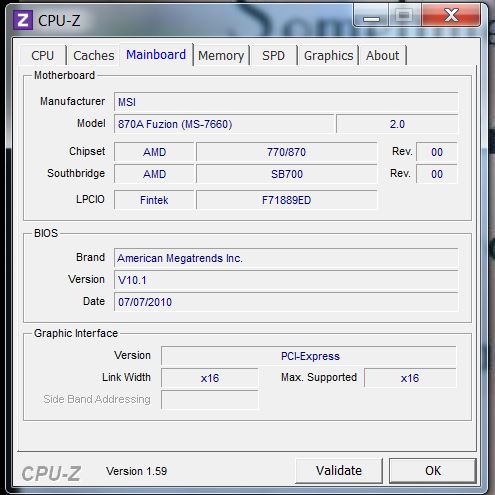Click the BIOS group heading
495x495 pixels.
click(x=46, y=233)
